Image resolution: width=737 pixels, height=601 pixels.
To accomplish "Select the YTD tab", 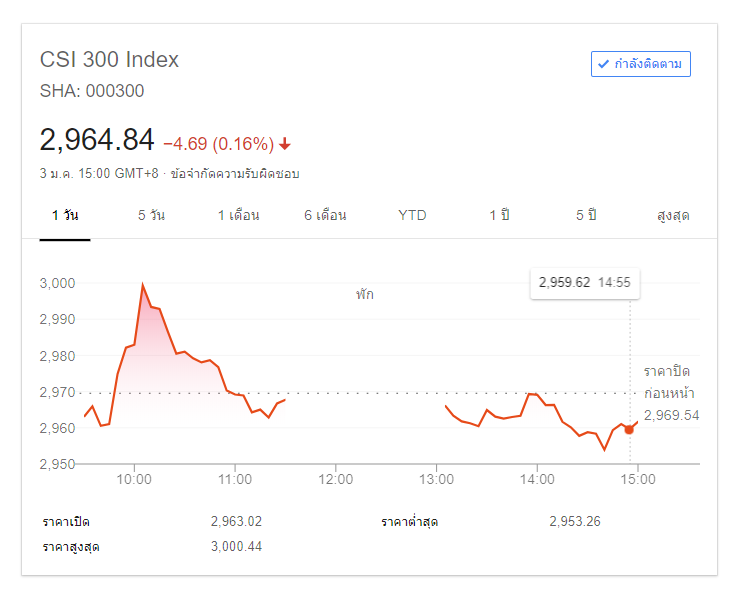I will click(x=412, y=216).
